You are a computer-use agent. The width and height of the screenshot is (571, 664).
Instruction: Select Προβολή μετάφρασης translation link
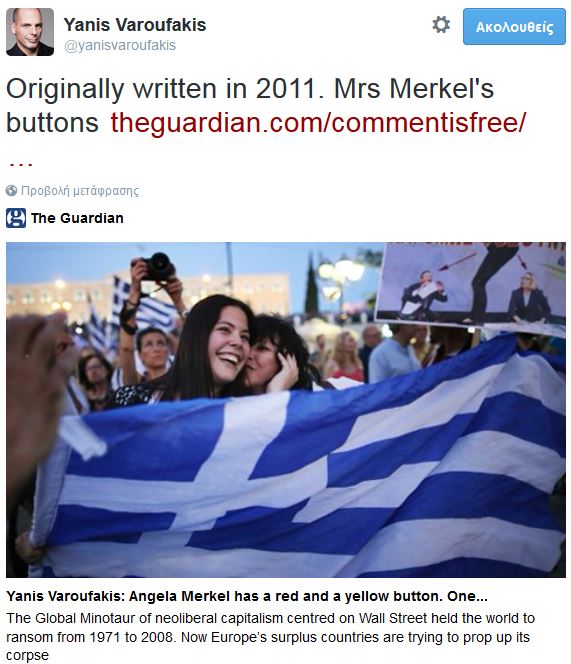point(80,191)
